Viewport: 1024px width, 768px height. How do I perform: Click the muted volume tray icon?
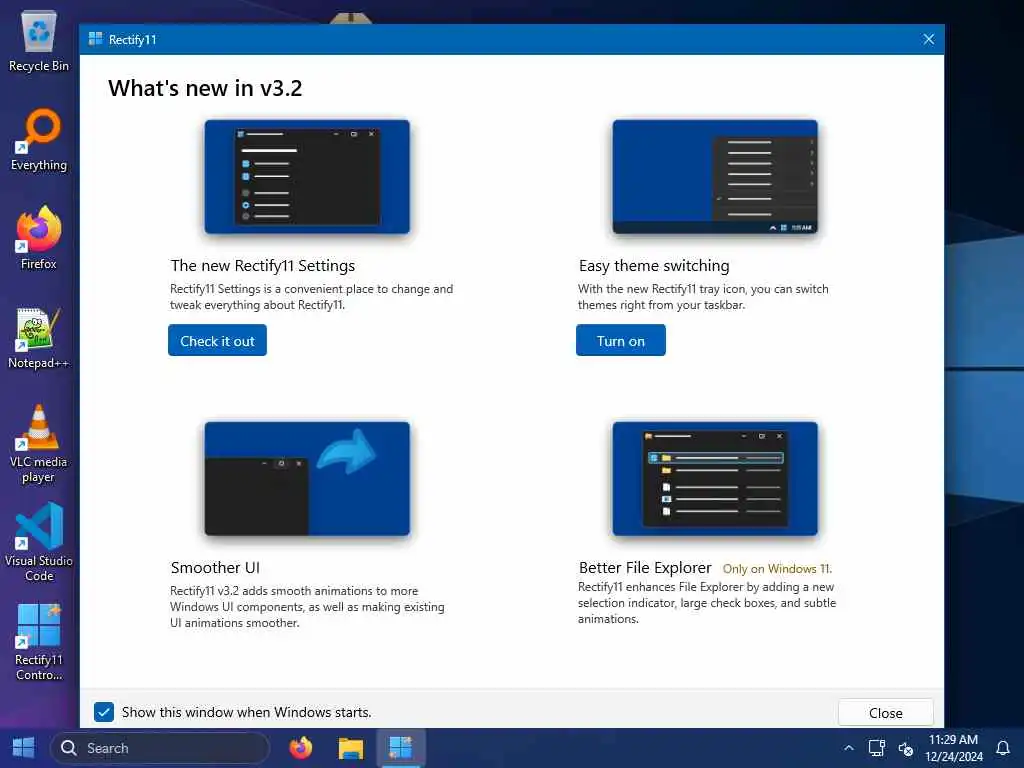(906, 748)
